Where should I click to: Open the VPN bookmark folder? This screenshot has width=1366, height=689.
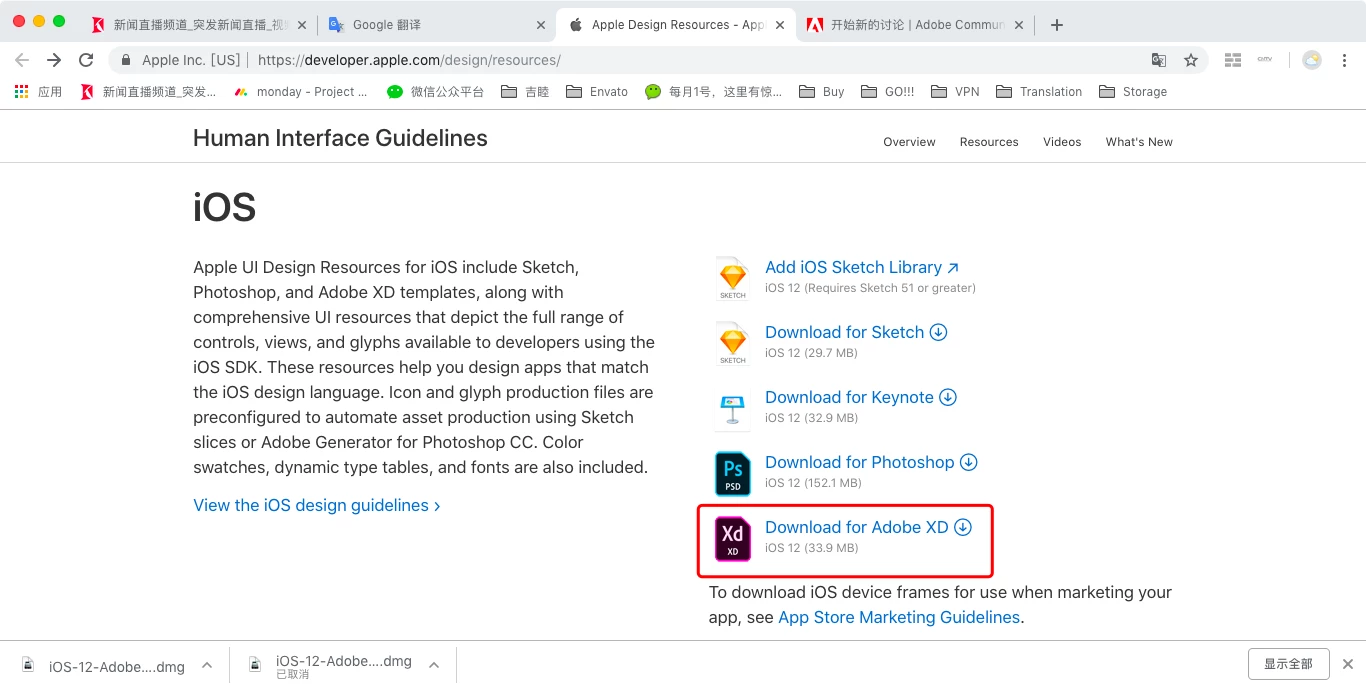[x=955, y=92]
